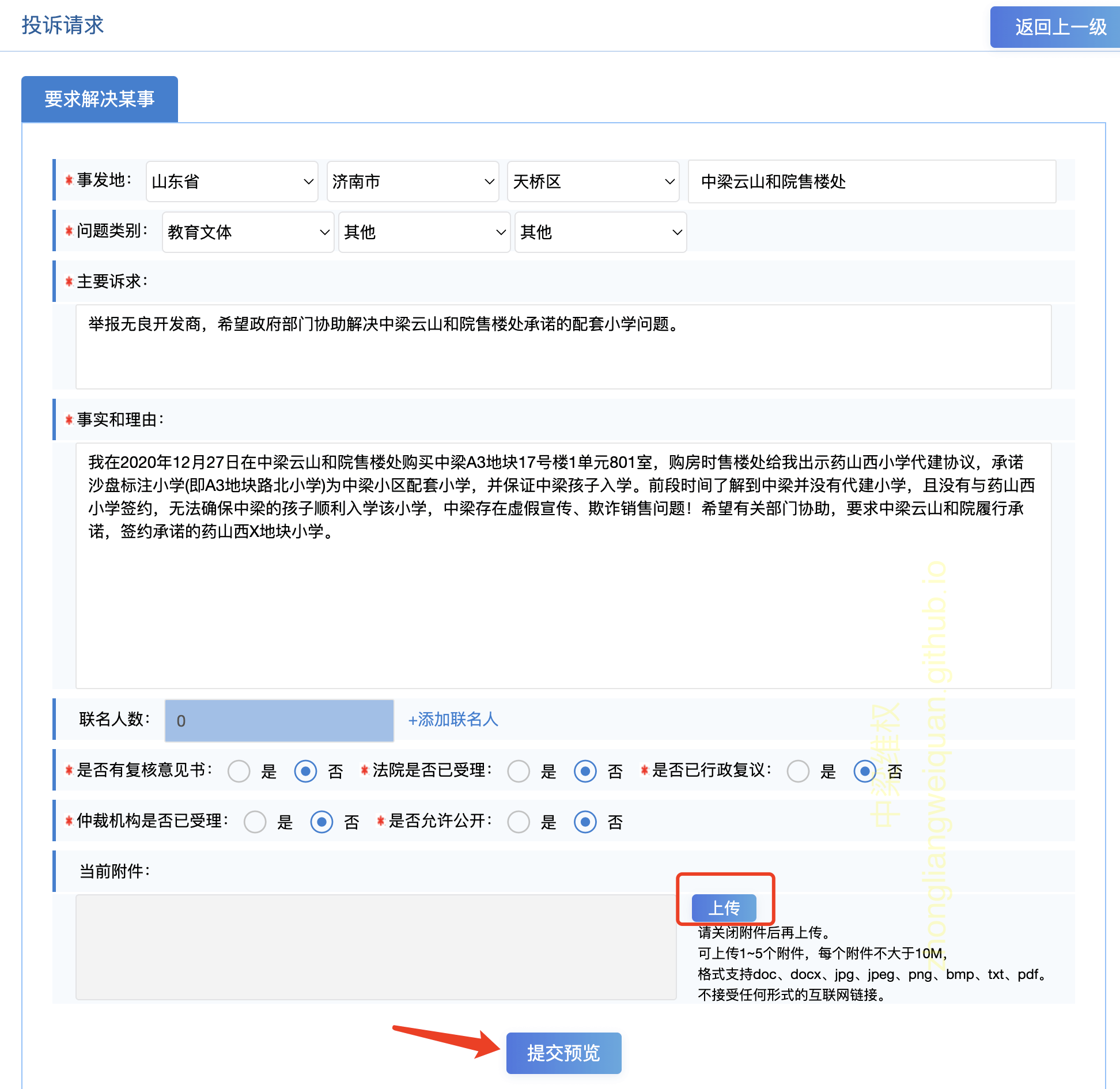Open the third-level 其他 category dropdown
The height and width of the screenshot is (1089, 1120).
600,232
